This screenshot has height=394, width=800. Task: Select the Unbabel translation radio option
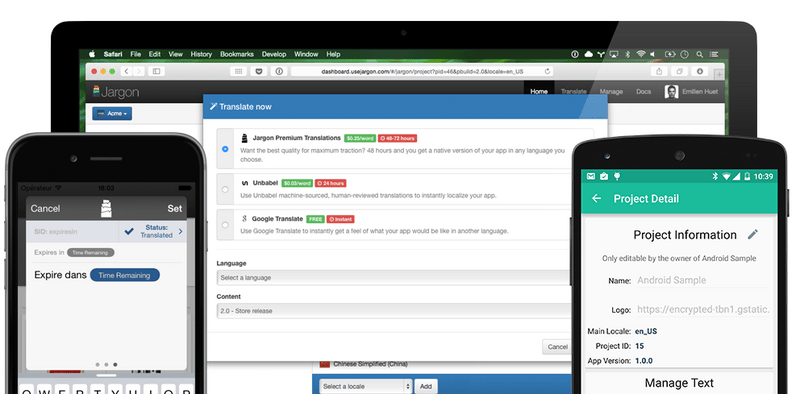pyautogui.click(x=225, y=189)
